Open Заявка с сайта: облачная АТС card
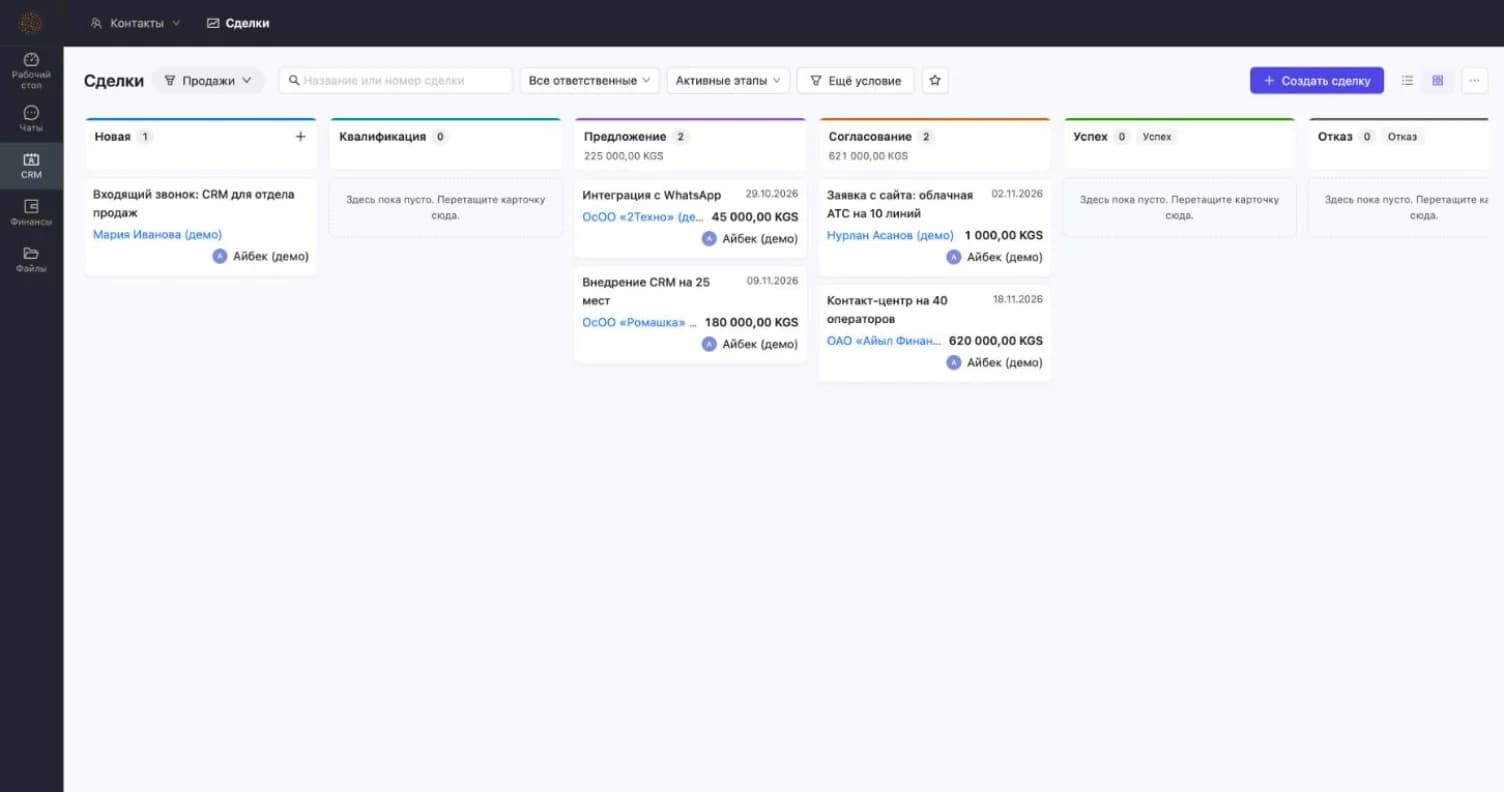This screenshot has height=792, width=1504. 934,227
